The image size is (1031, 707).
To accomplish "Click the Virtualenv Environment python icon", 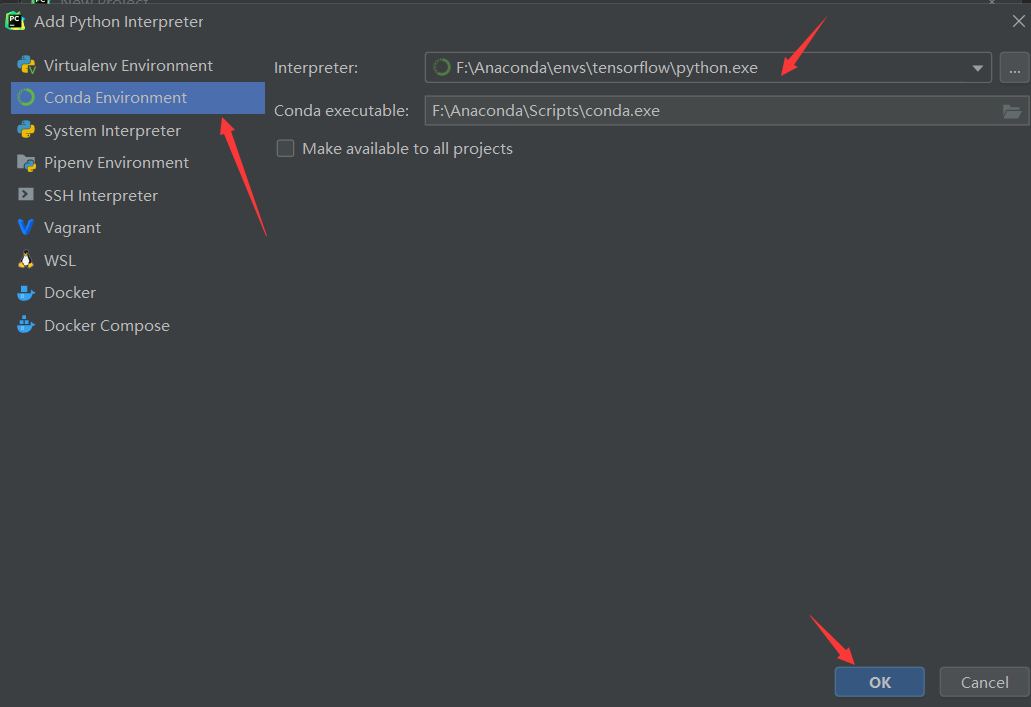I will click(x=26, y=65).
